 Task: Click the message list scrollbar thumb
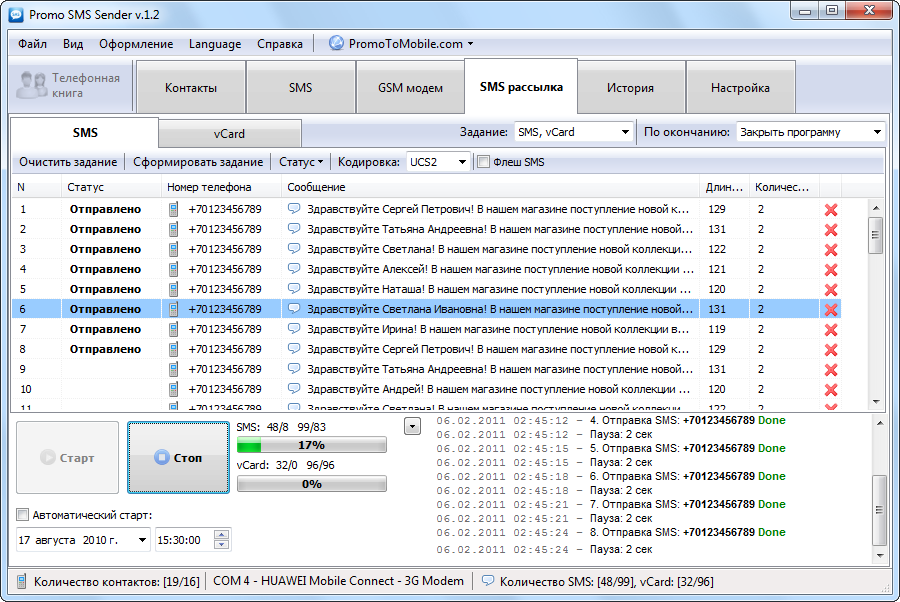(875, 235)
